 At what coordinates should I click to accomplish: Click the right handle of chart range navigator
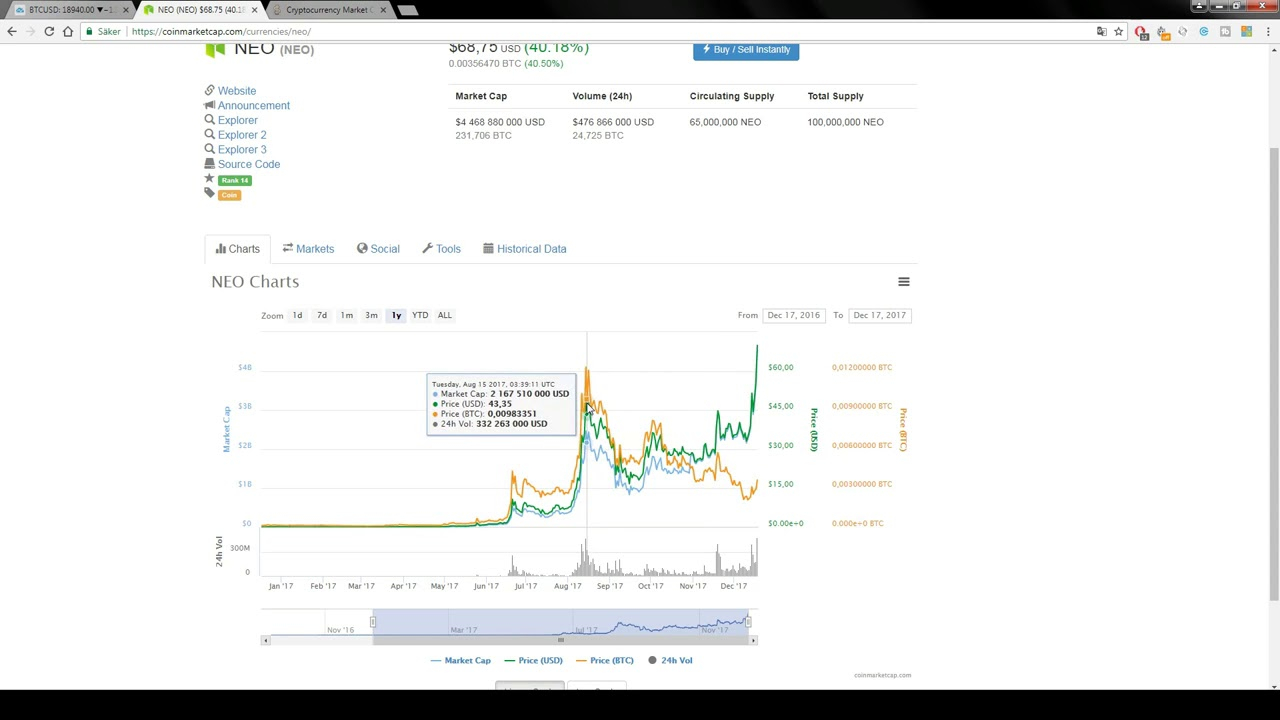[748, 622]
